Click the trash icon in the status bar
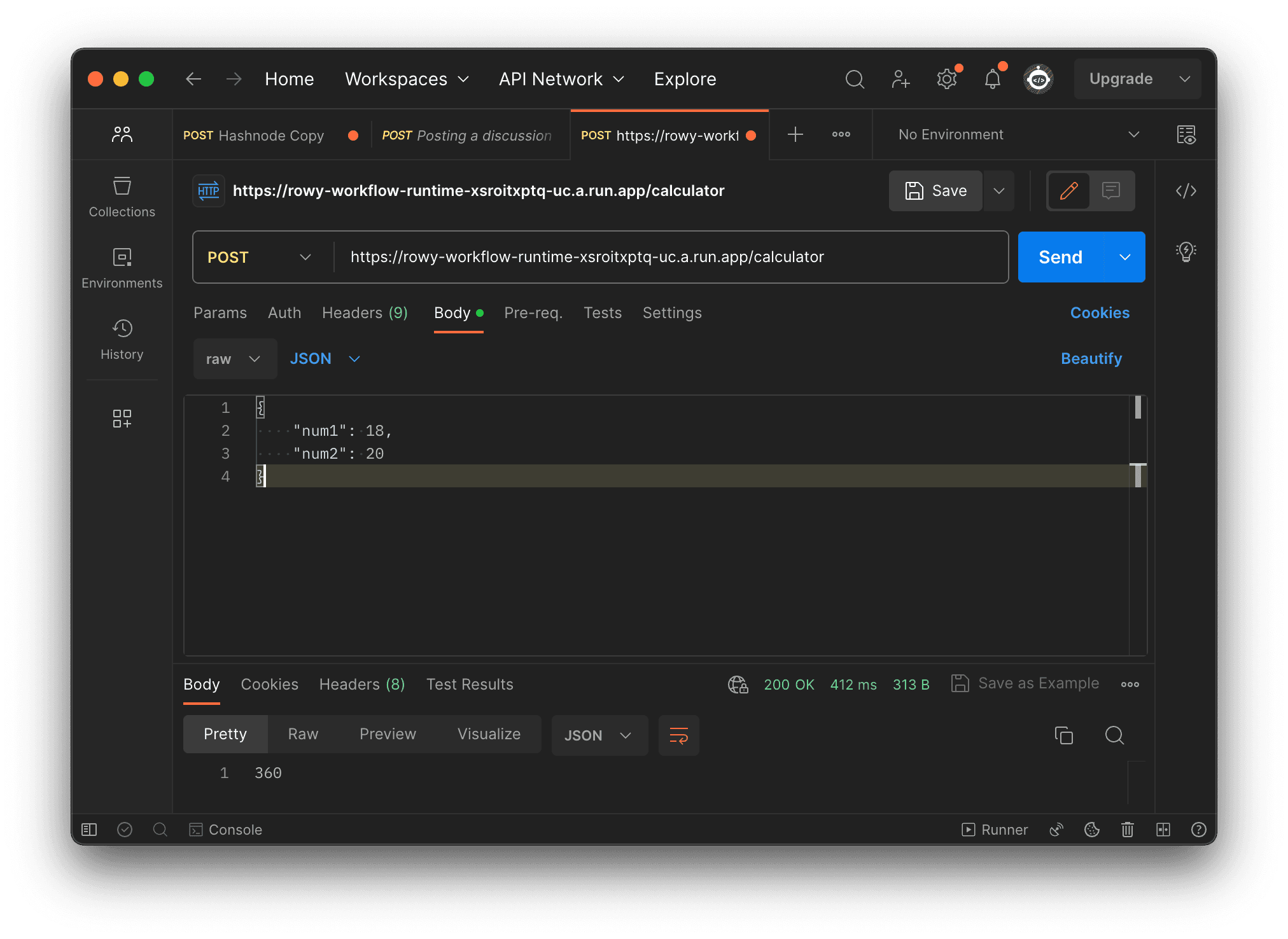The width and height of the screenshot is (1288, 939). click(1128, 830)
